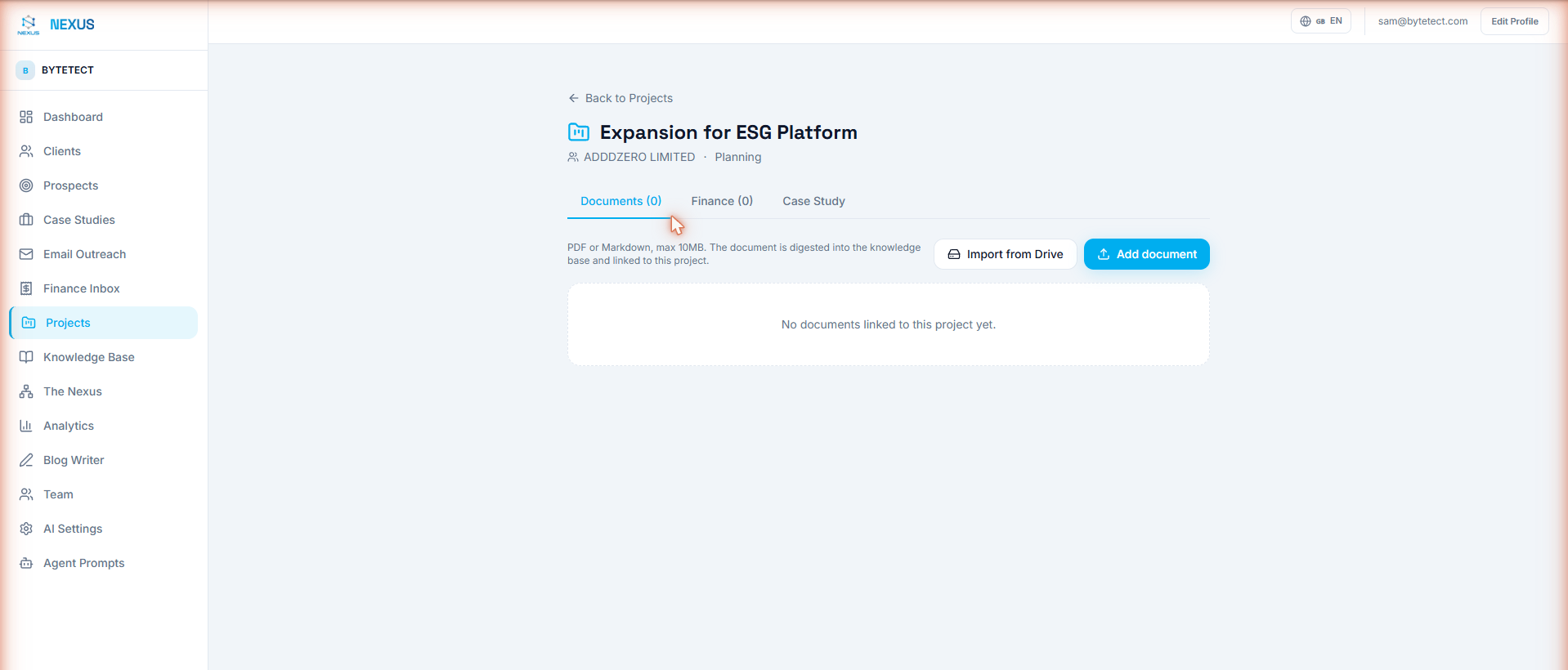Click the Planning status text
This screenshot has width=1568, height=670.
coord(738,157)
